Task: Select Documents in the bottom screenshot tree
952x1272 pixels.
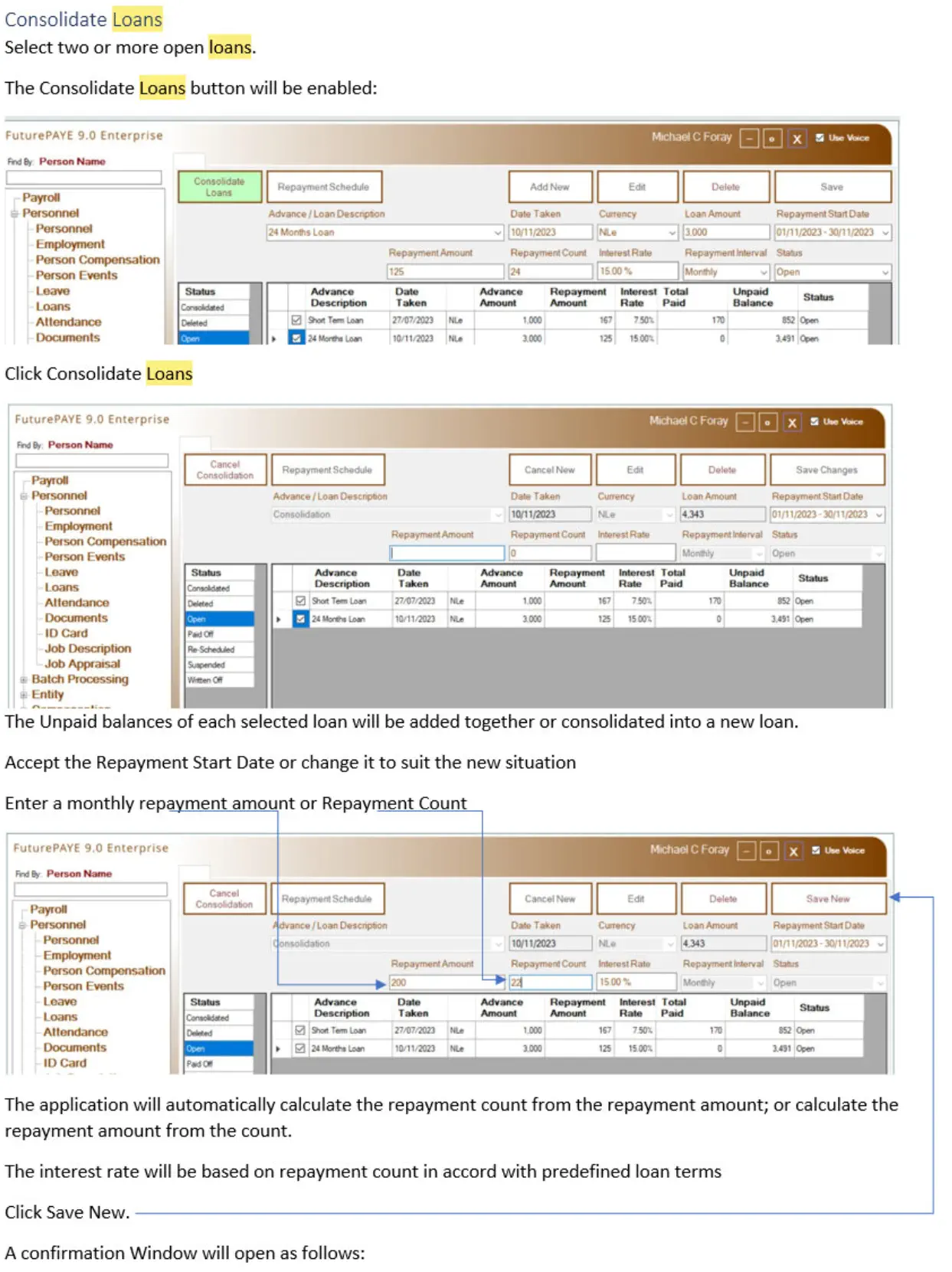Action: coord(75,1048)
